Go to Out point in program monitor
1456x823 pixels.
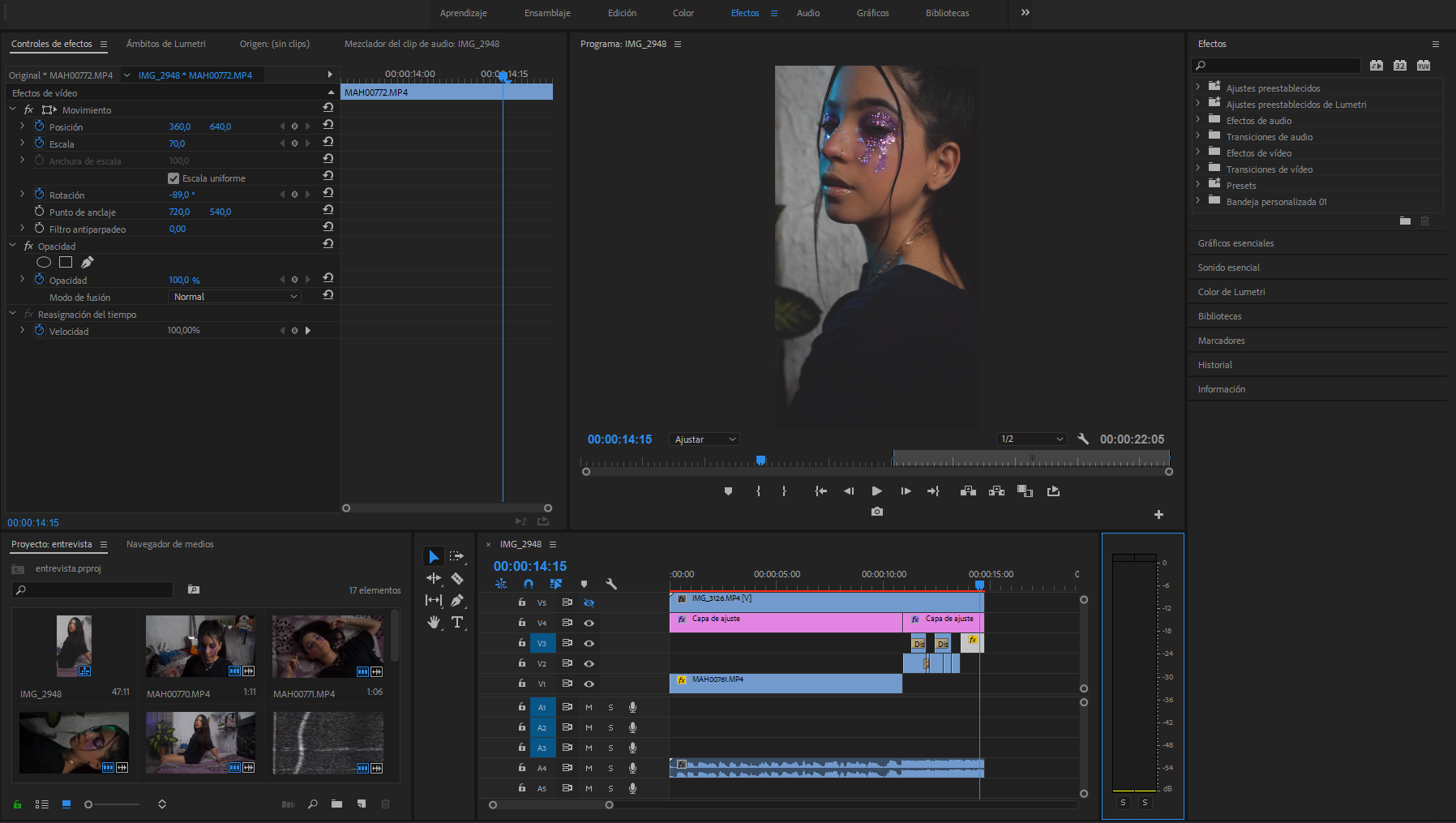(933, 491)
